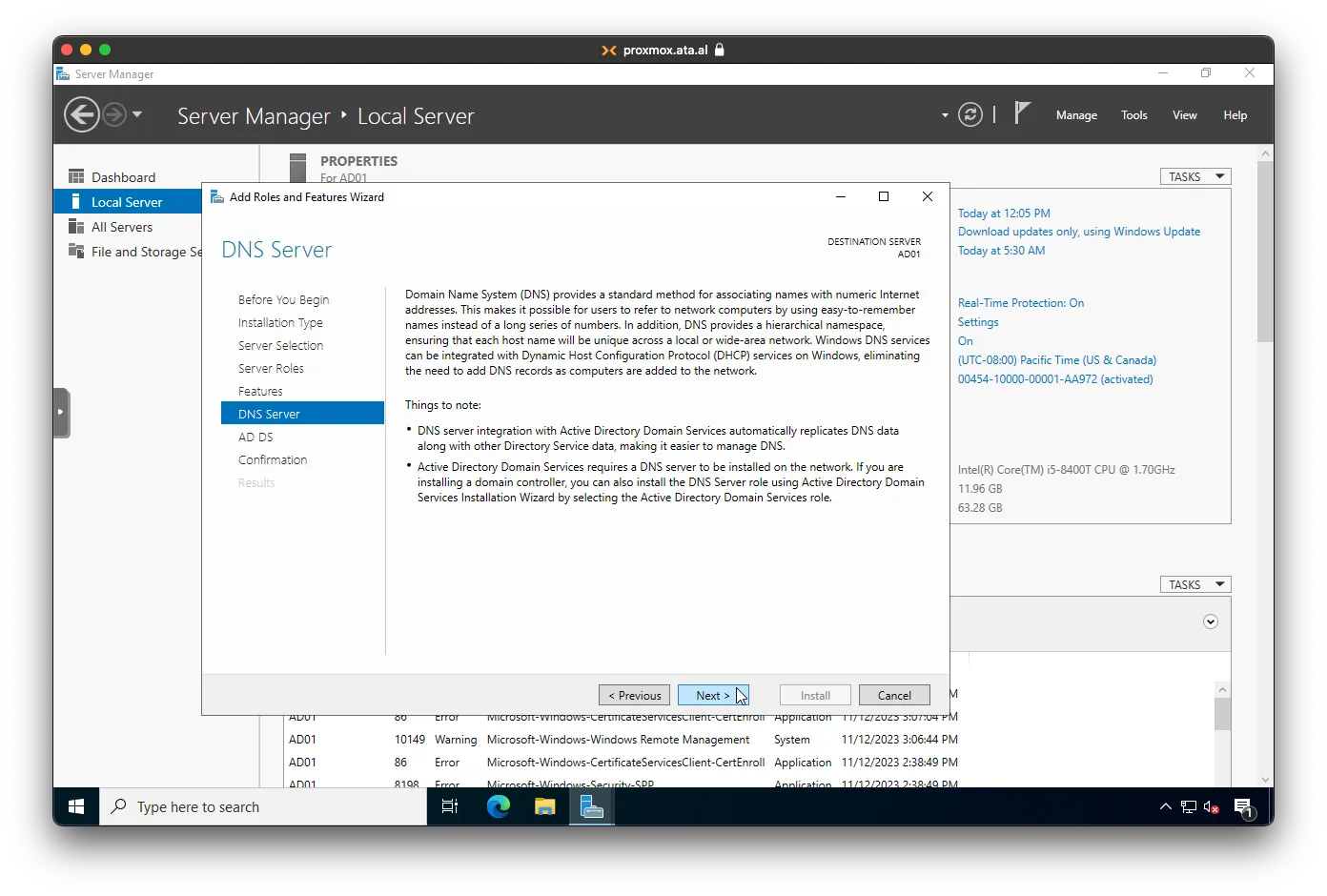Click the network tray icon
The width and height of the screenshot is (1327, 896).
click(x=1188, y=806)
